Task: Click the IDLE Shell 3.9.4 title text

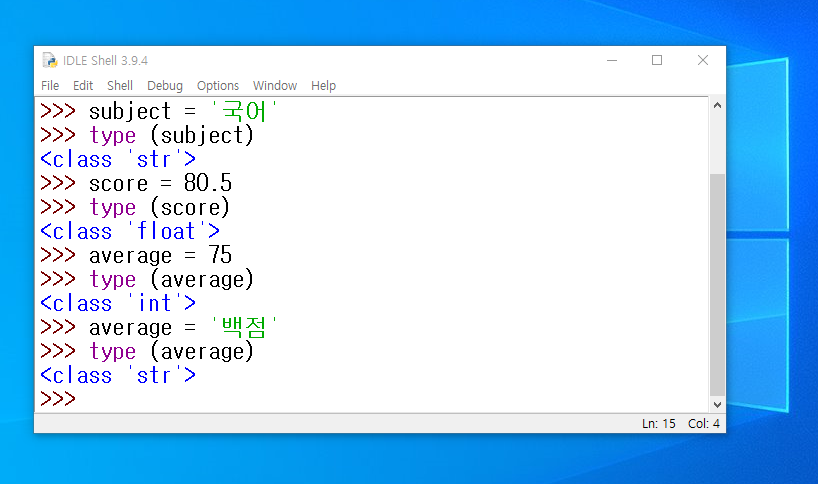Action: [x=105, y=60]
